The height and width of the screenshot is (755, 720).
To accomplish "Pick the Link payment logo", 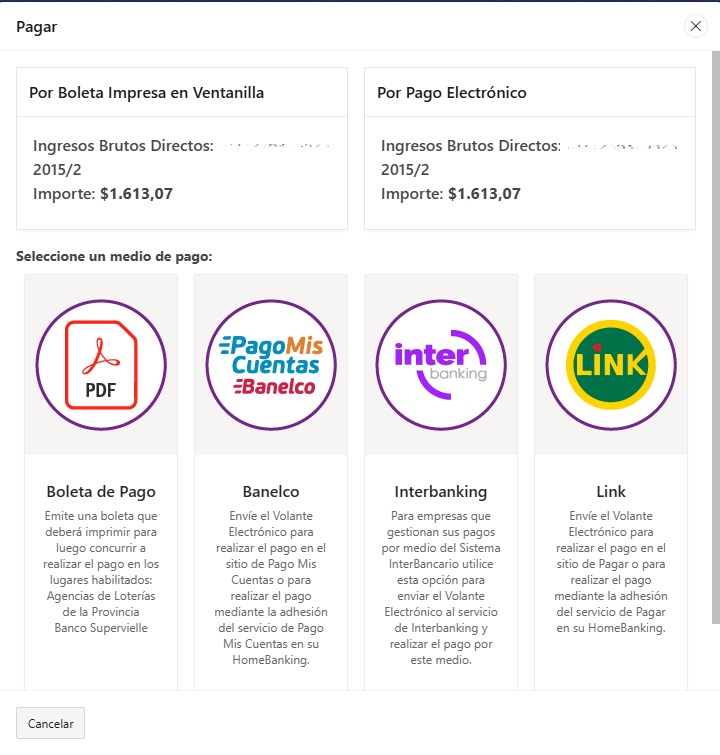I will (611, 365).
